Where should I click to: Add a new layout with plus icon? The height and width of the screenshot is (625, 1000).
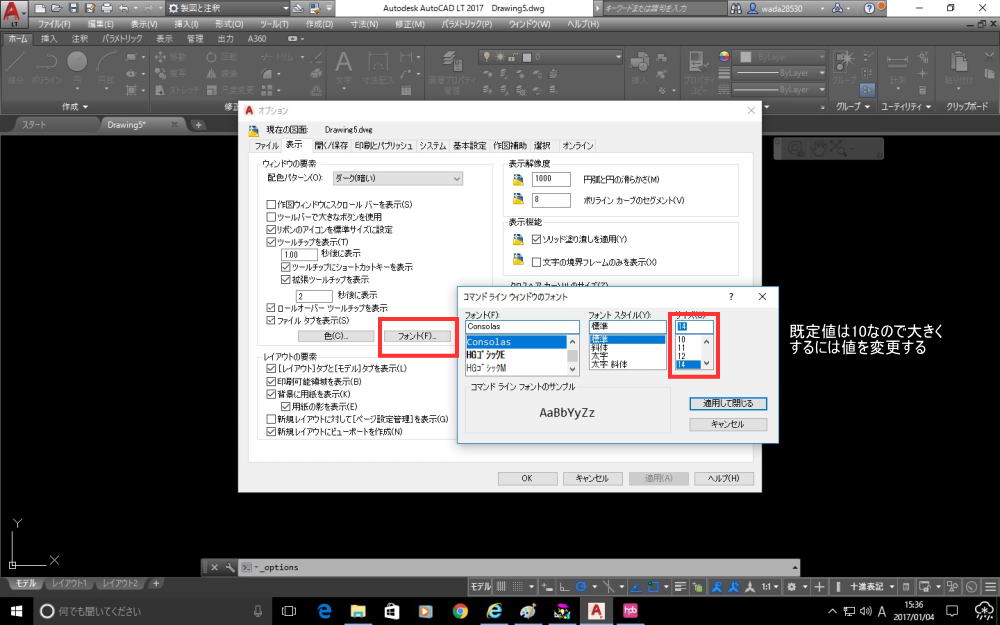(x=156, y=583)
